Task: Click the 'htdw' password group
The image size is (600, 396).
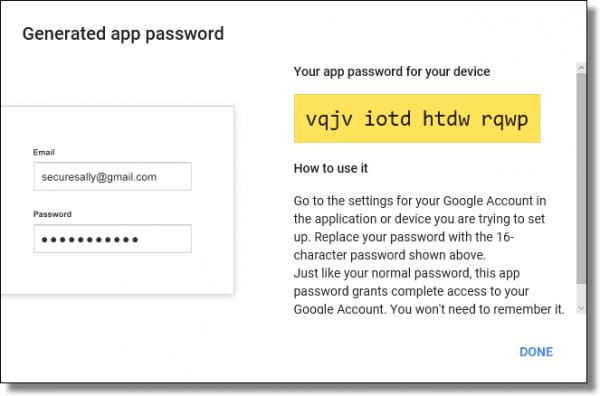Action: 446,118
